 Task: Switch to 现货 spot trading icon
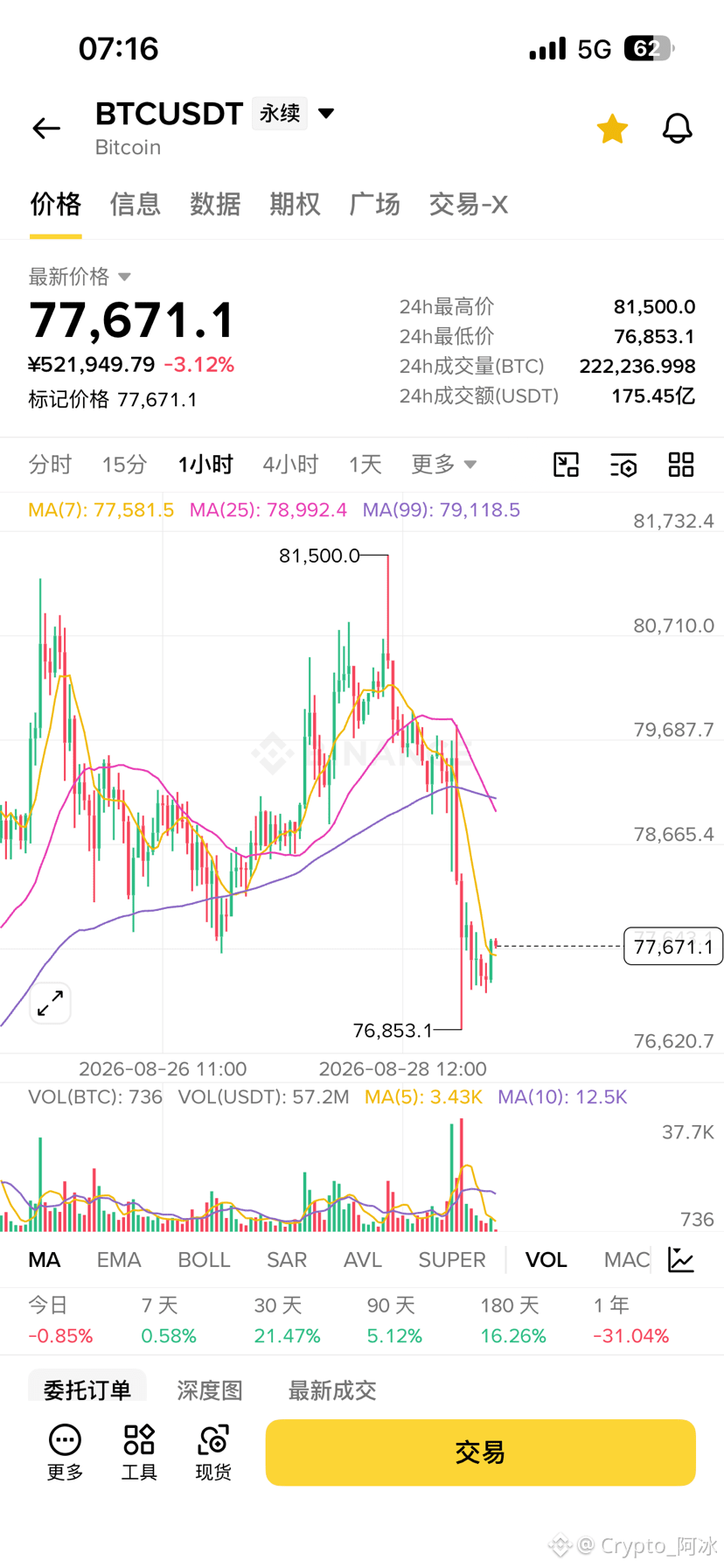click(213, 1452)
